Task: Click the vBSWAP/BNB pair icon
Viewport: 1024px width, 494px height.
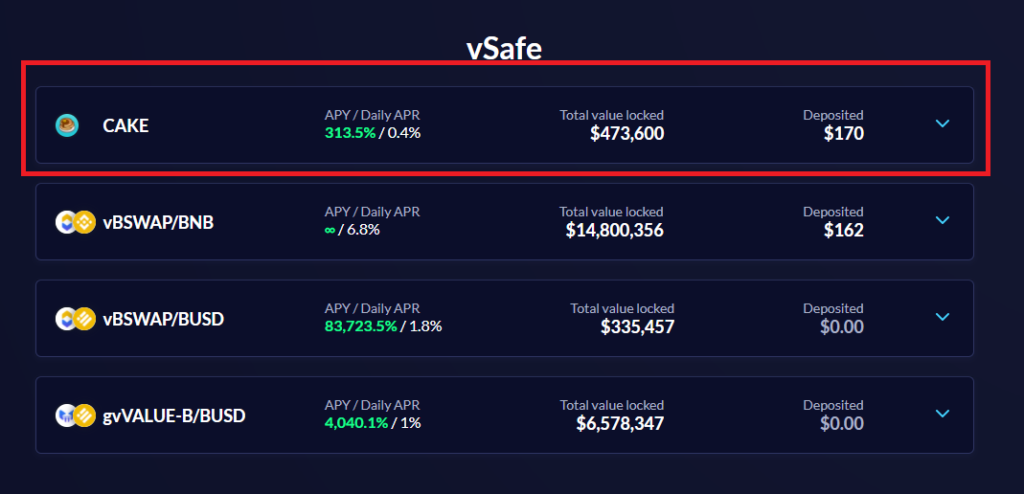Action: tap(75, 222)
